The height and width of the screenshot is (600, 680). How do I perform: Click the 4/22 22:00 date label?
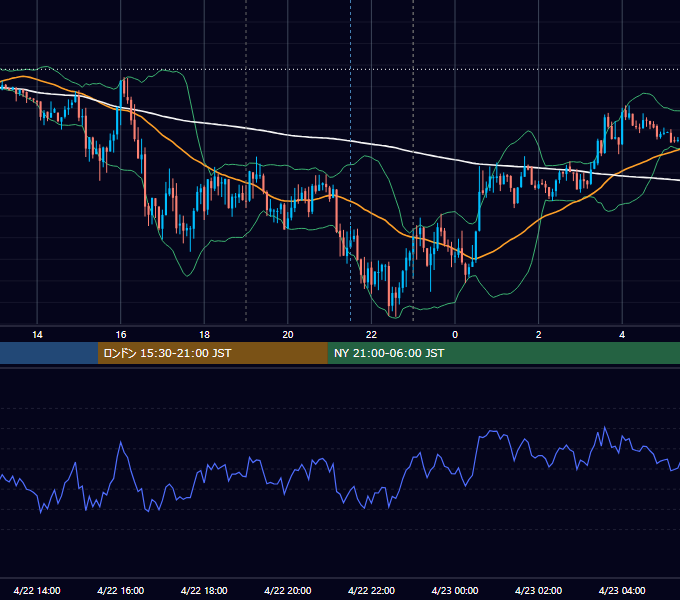pyautogui.click(x=372, y=590)
